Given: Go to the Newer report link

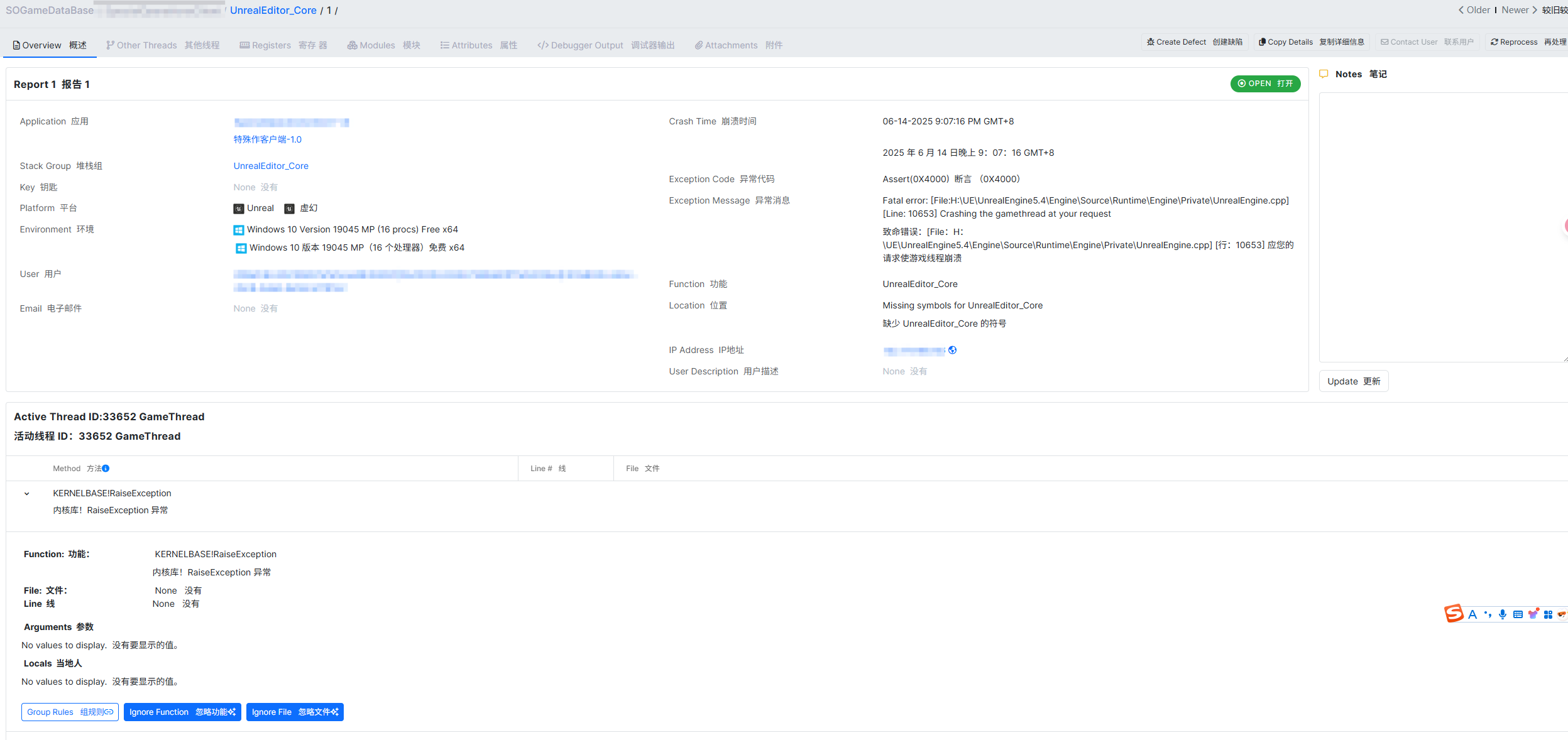Looking at the screenshot, I should pos(1519,10).
